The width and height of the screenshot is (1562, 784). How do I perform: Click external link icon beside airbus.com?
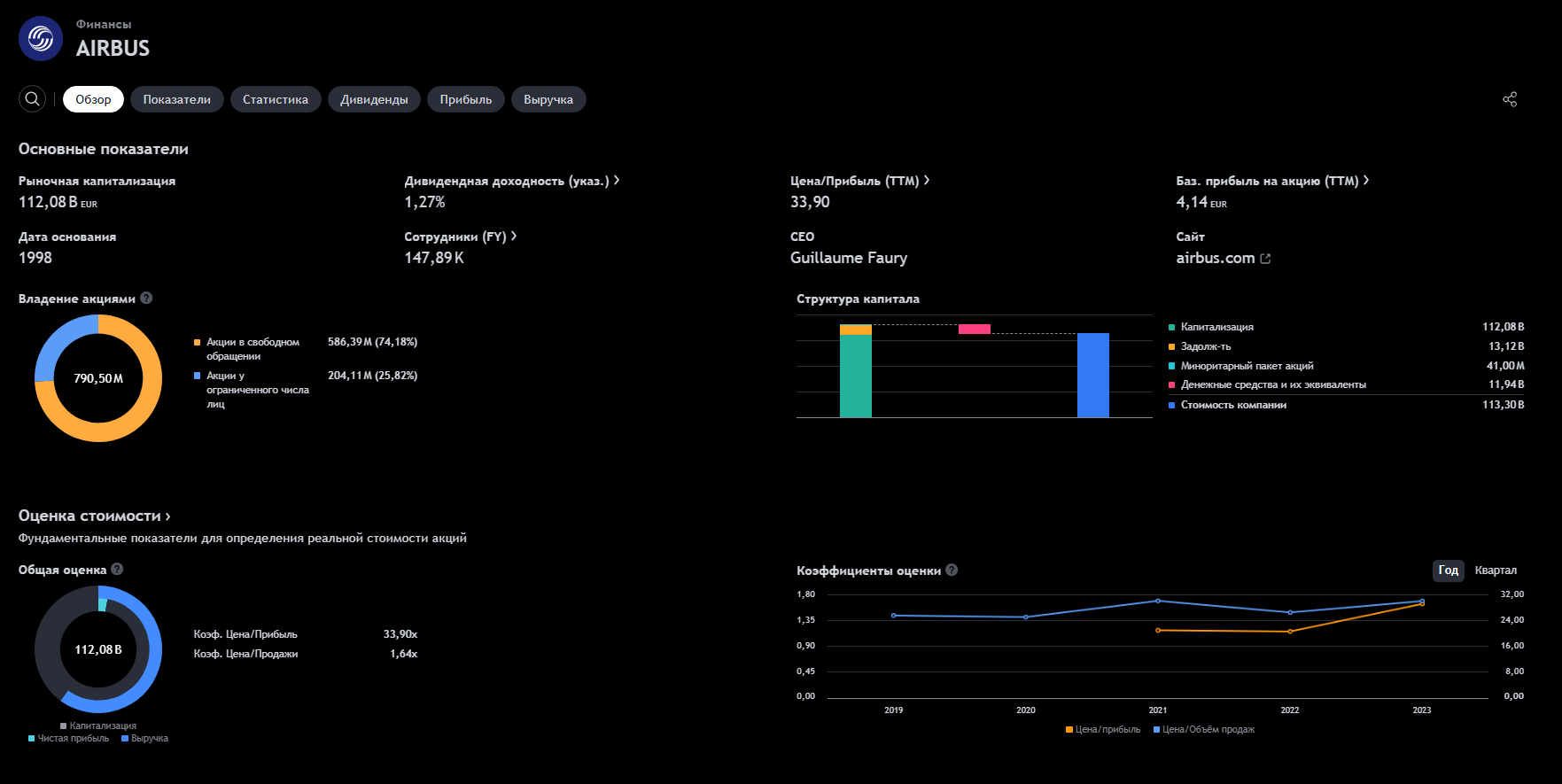click(x=1265, y=259)
